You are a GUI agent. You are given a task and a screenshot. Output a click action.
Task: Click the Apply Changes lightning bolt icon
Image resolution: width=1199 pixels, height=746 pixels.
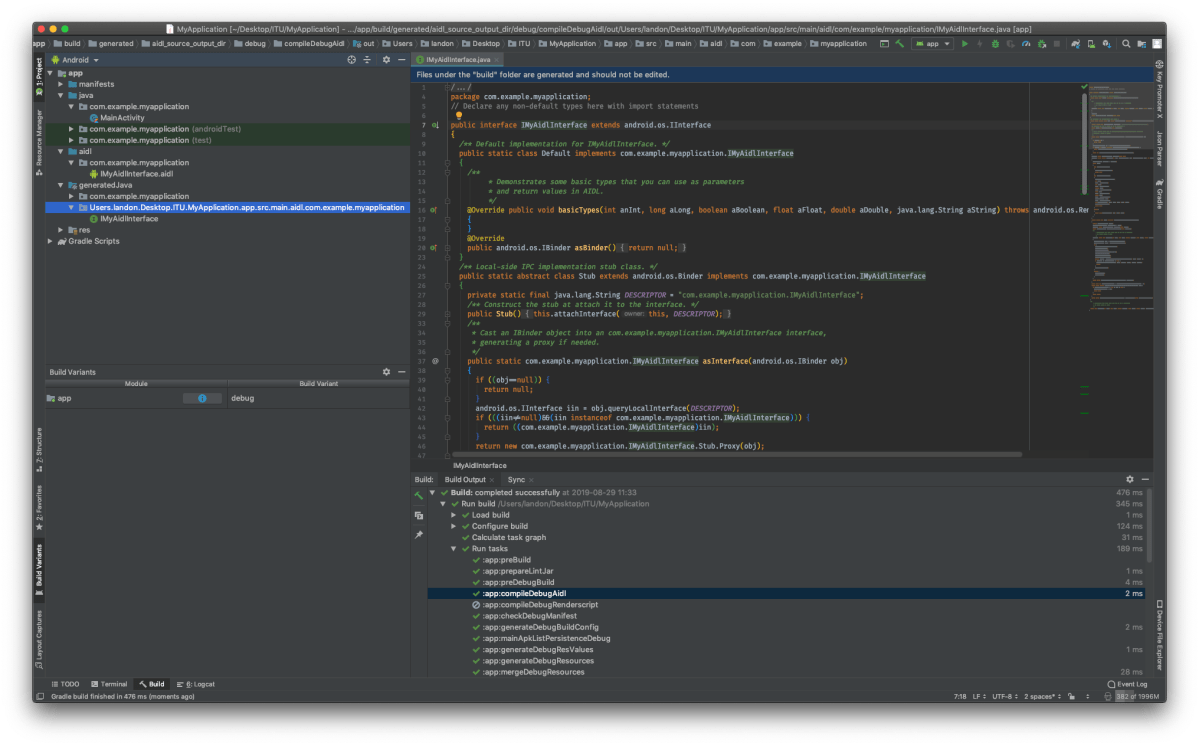(x=980, y=44)
